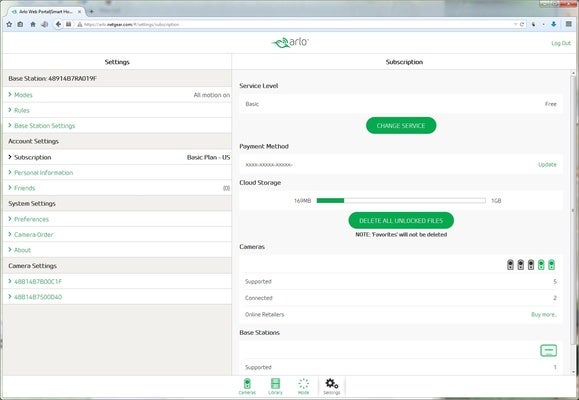Click the base station icon under Base Stations
Screen dimensions: 579x400
548,350
